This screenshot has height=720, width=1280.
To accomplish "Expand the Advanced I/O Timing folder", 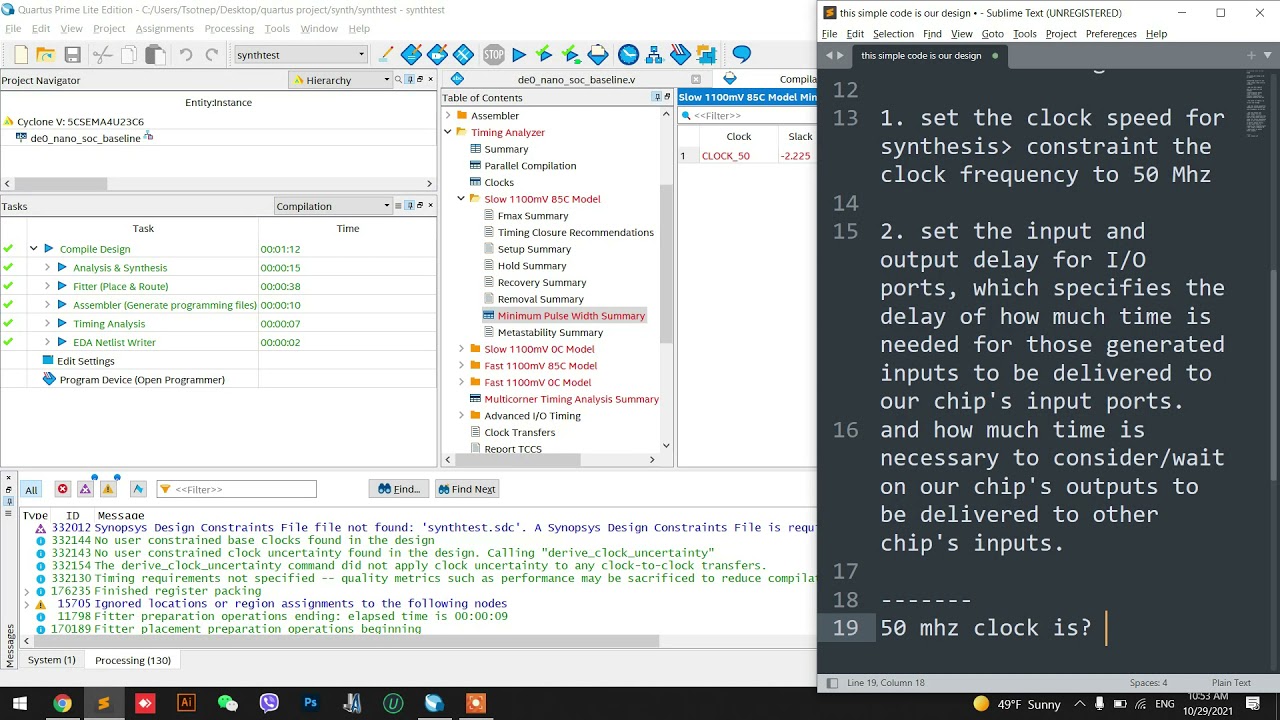I will (461, 416).
